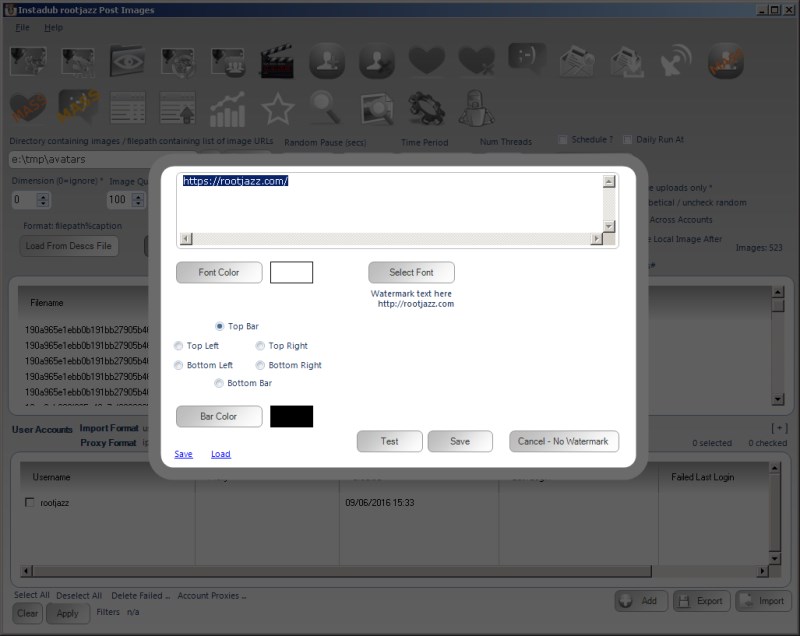Open the bar chart statistics tool
800x636 pixels.
[228, 109]
